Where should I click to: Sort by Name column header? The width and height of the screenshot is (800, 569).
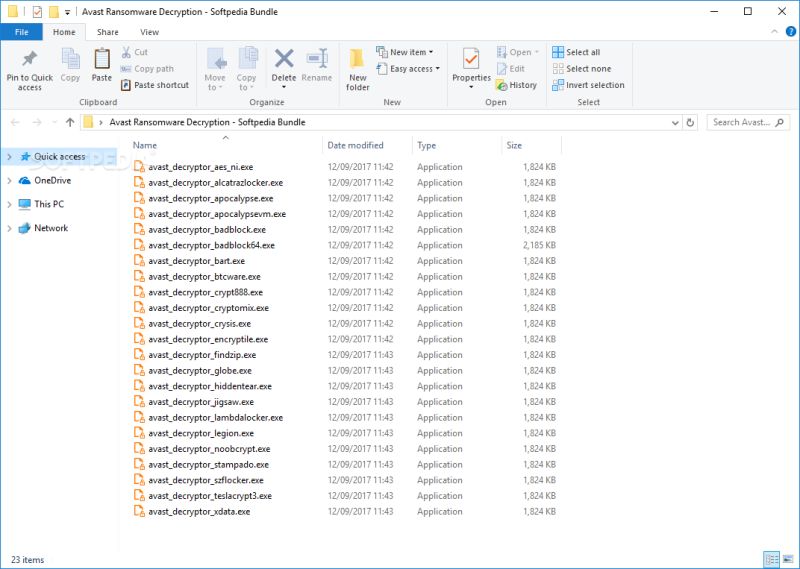pos(225,145)
